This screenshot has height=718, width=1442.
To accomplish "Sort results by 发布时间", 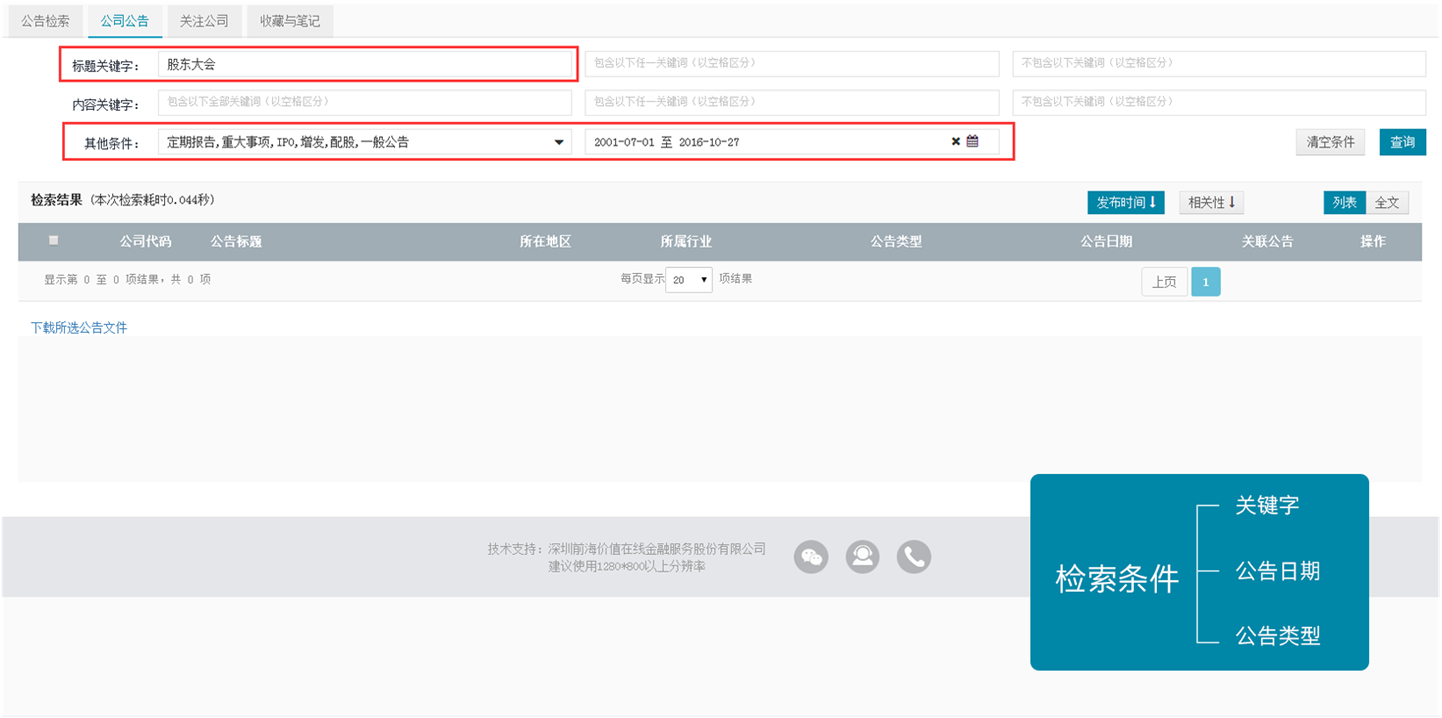I will [x=1126, y=203].
